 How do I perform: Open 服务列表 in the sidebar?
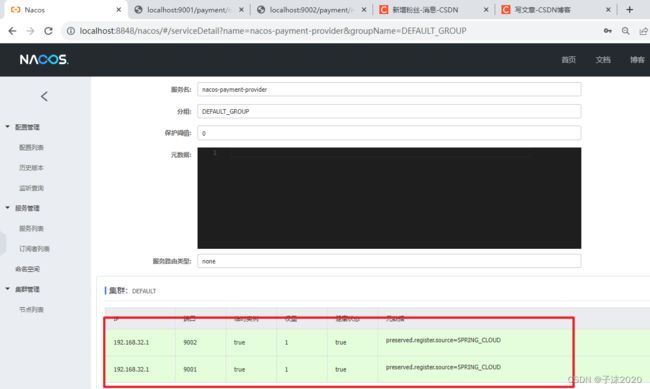click(31, 229)
